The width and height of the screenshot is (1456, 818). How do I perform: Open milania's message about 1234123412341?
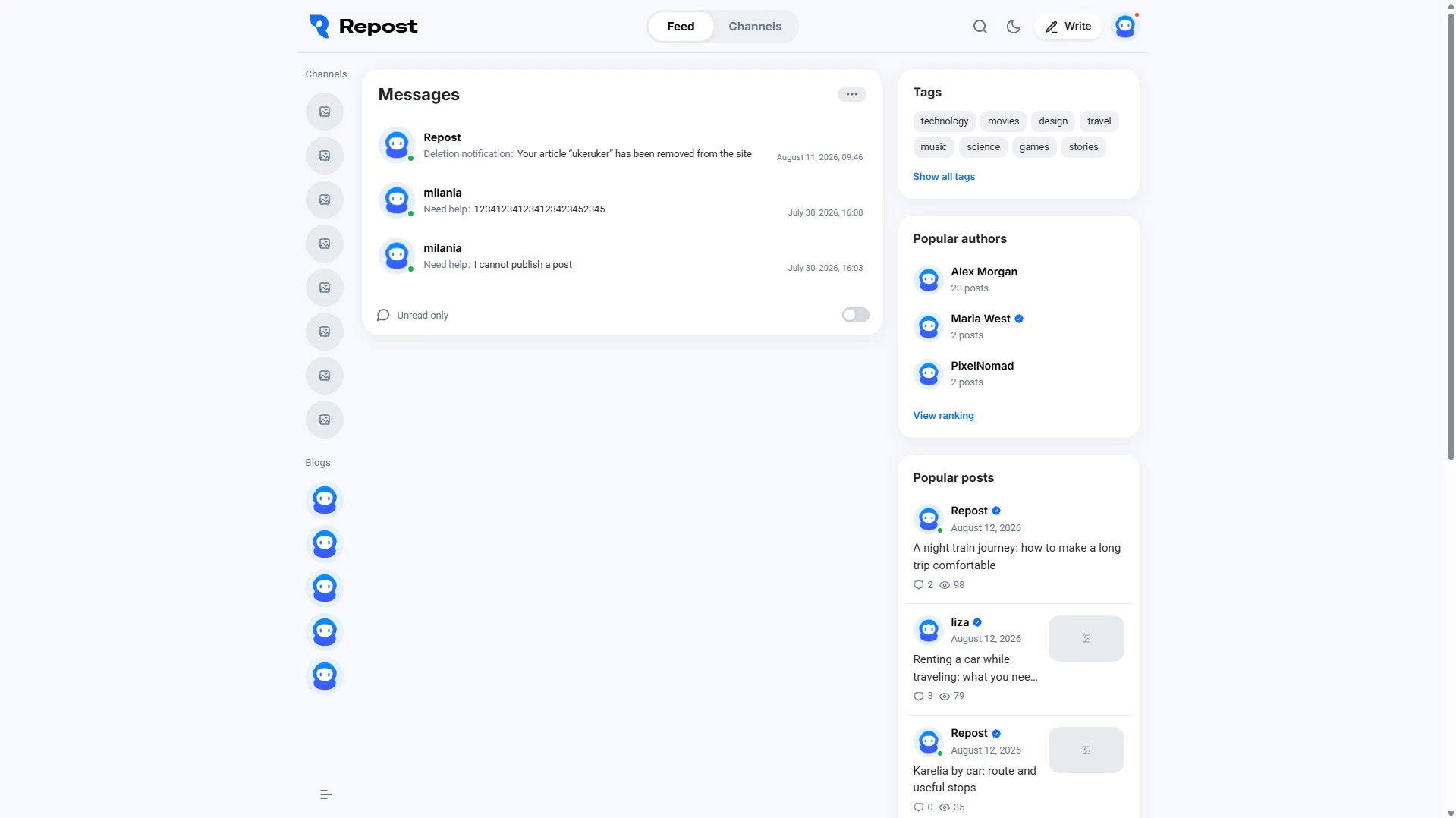point(621,201)
